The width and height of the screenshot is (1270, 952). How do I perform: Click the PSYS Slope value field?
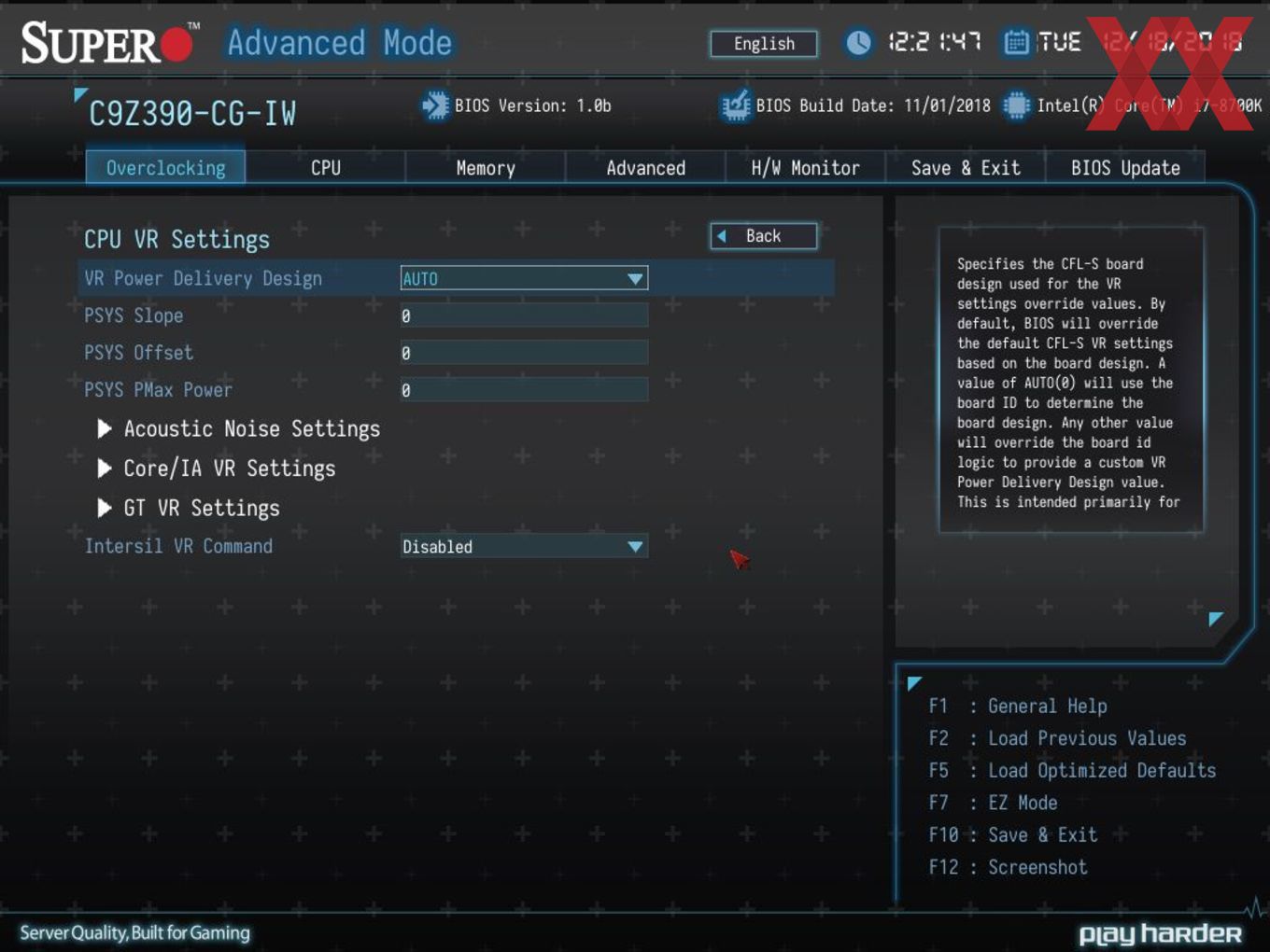point(524,315)
